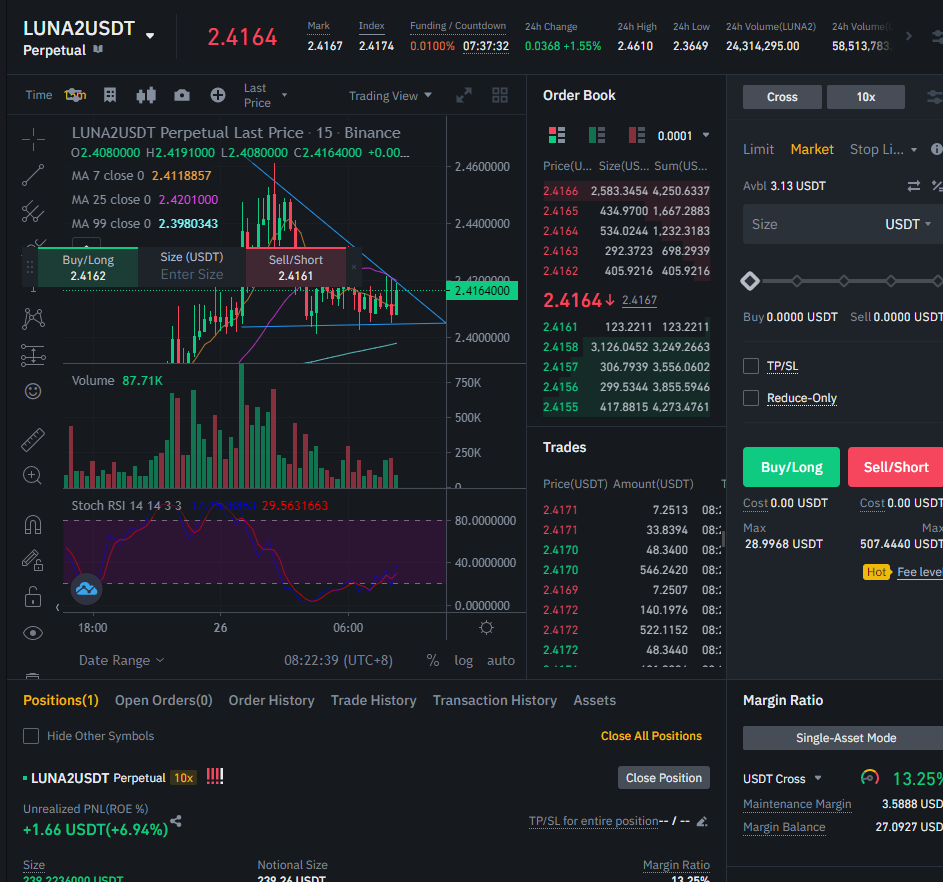Open the Date Range dropdown

121,660
